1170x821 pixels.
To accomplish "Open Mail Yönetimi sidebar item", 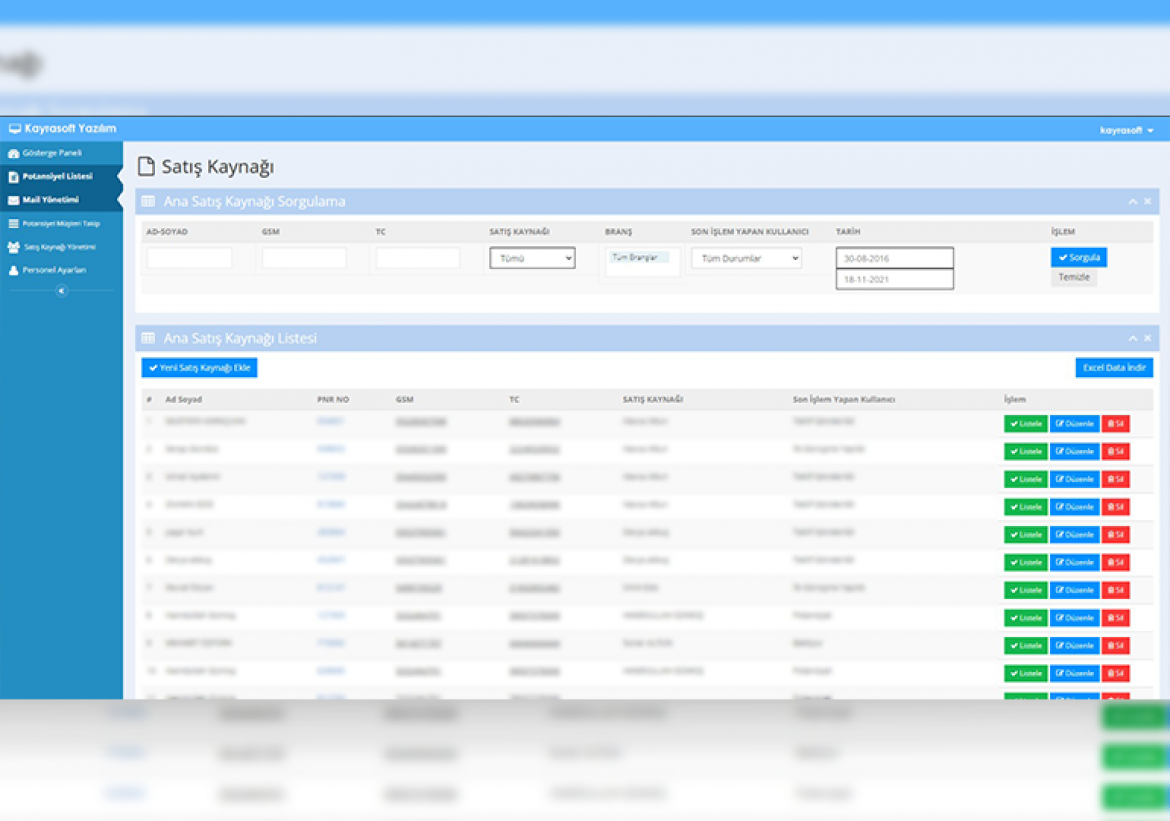I will click(51, 200).
